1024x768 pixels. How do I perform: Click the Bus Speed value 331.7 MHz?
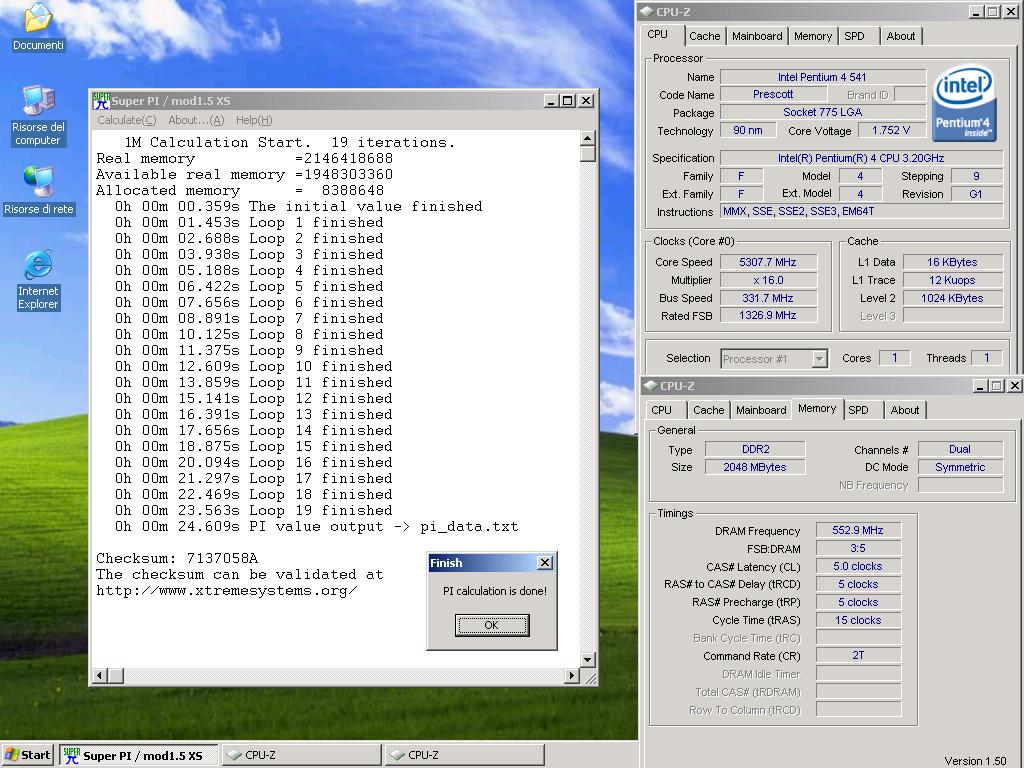coord(768,298)
